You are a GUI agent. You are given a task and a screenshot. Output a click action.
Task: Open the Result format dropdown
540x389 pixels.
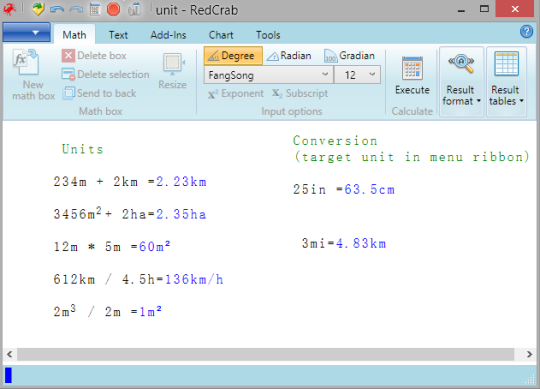461,82
